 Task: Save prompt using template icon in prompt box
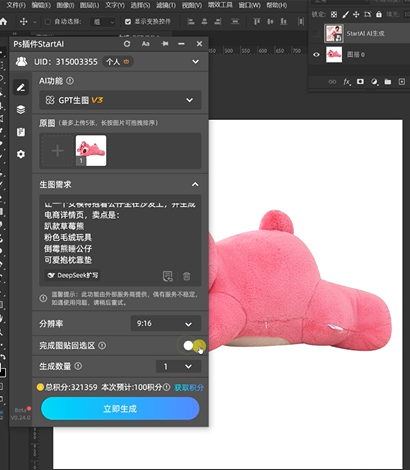tap(168, 276)
